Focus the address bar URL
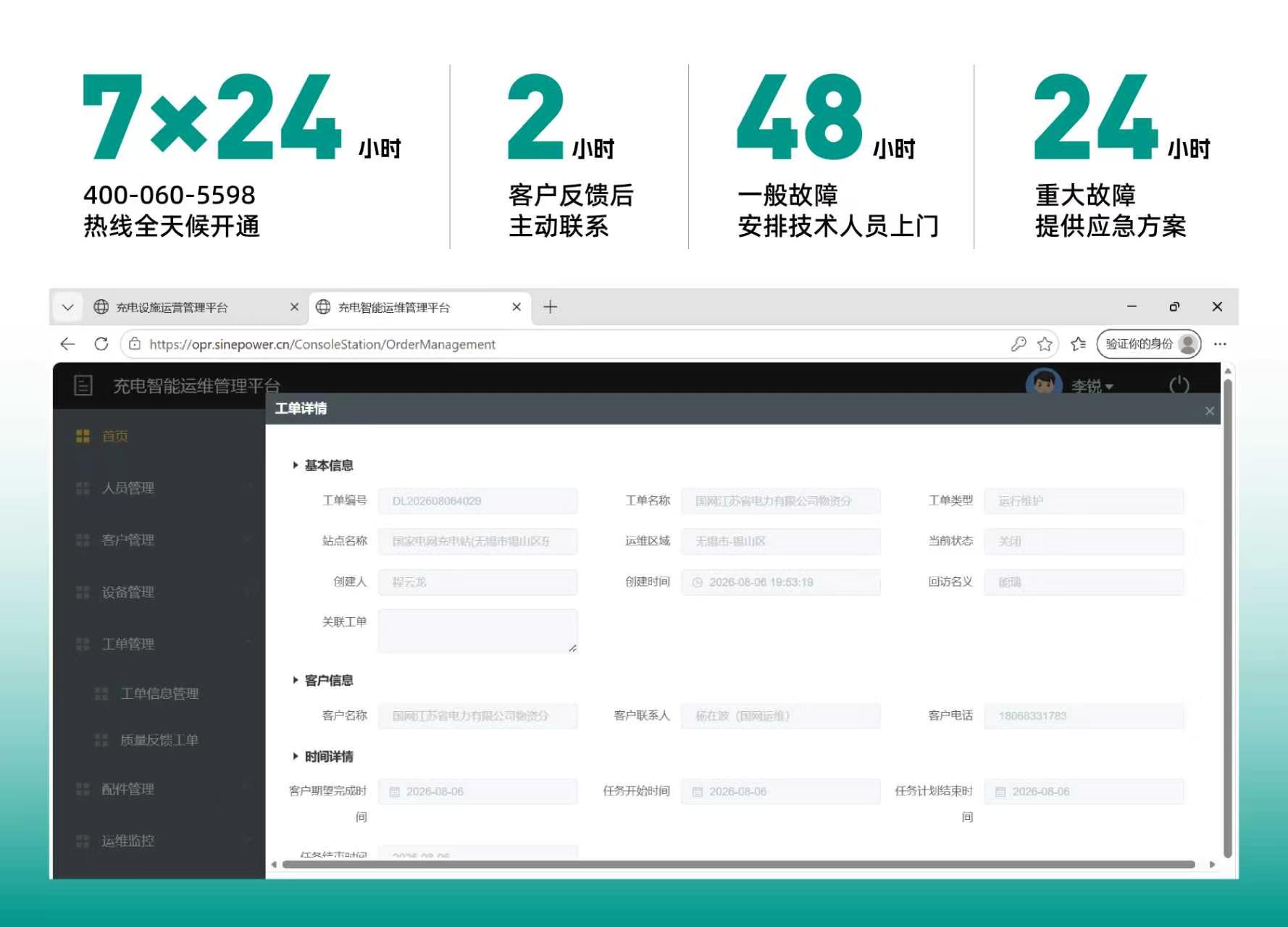The width and height of the screenshot is (1288, 927). [x=322, y=344]
